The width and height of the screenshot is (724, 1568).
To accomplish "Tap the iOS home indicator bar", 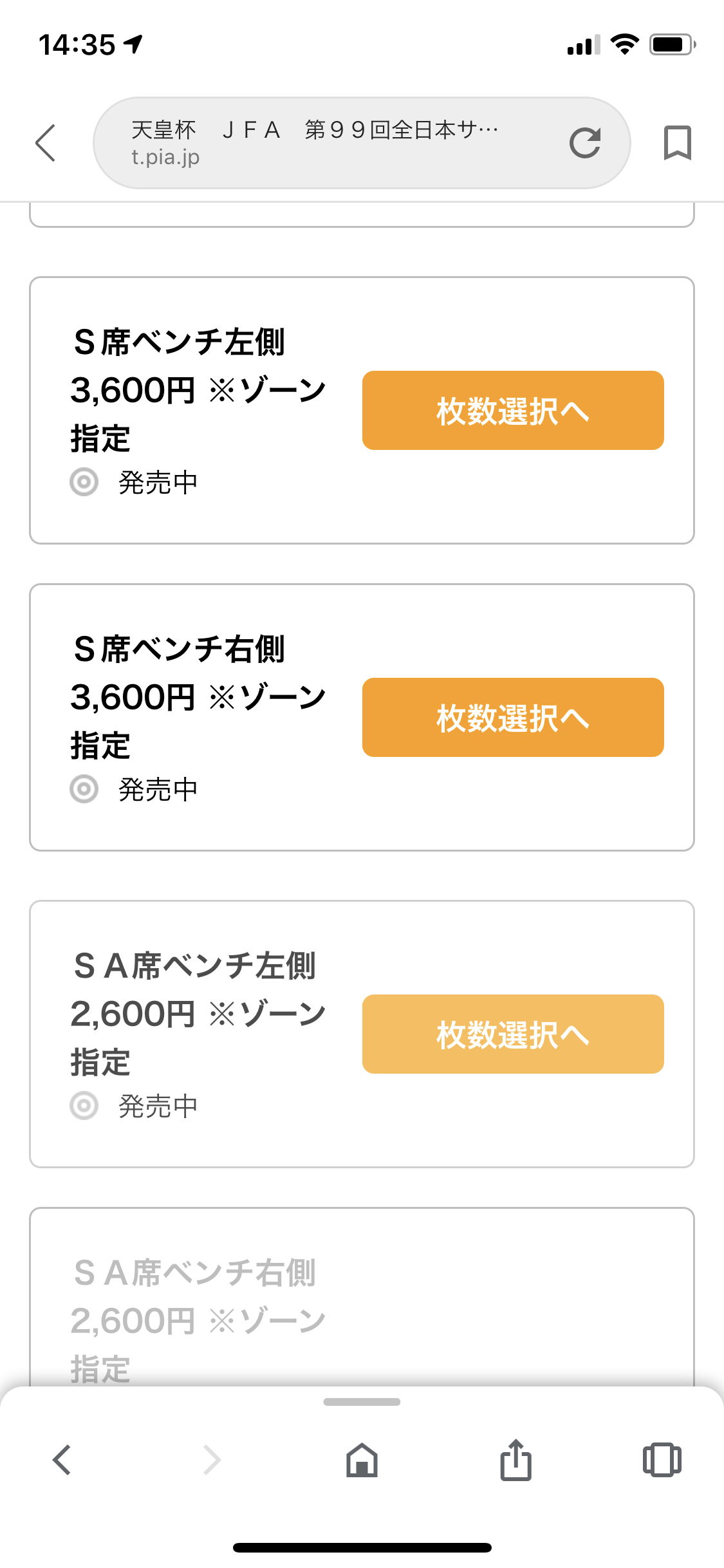I will point(362,1547).
